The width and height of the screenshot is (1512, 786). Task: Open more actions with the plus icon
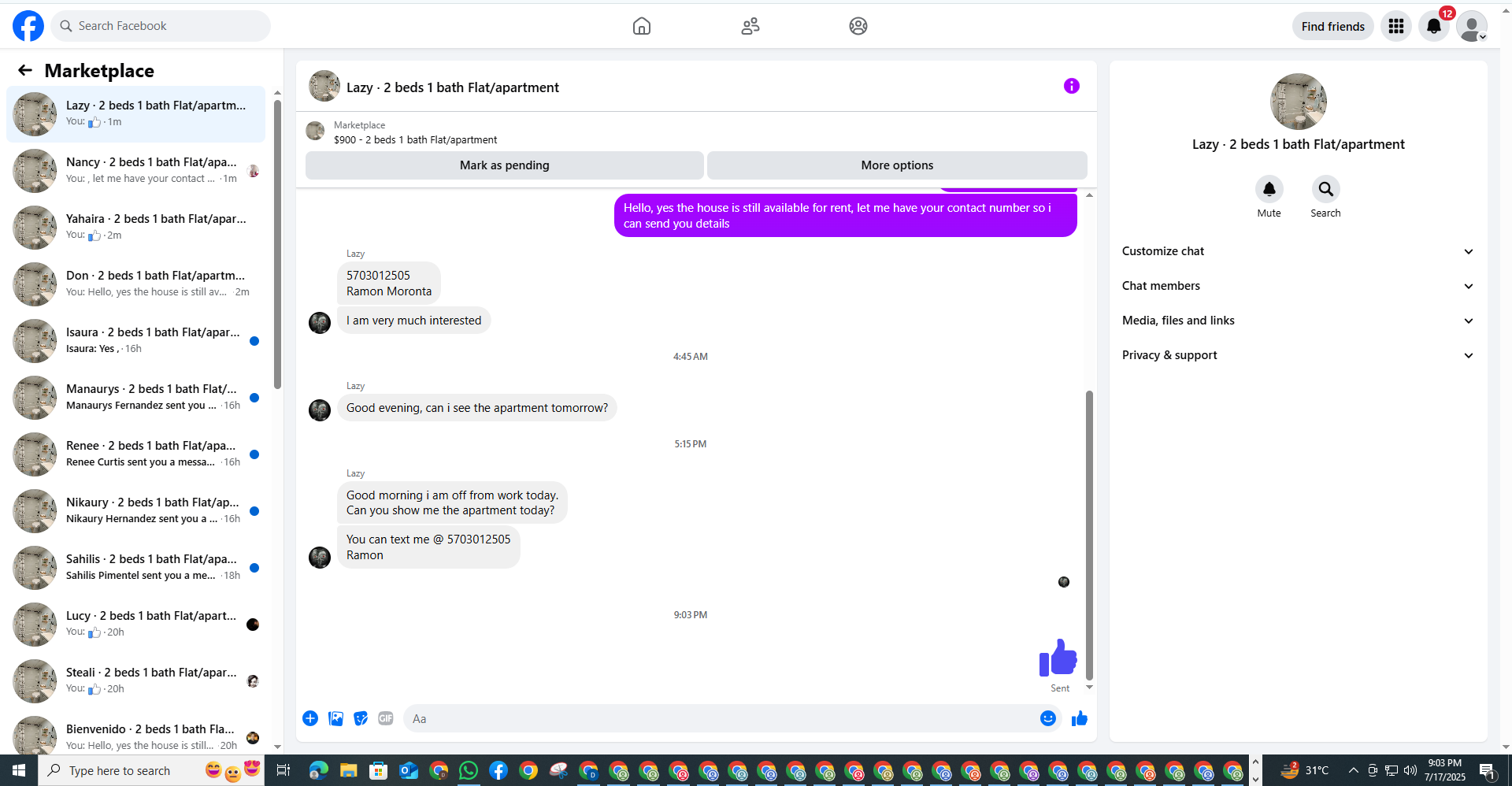coord(310,718)
